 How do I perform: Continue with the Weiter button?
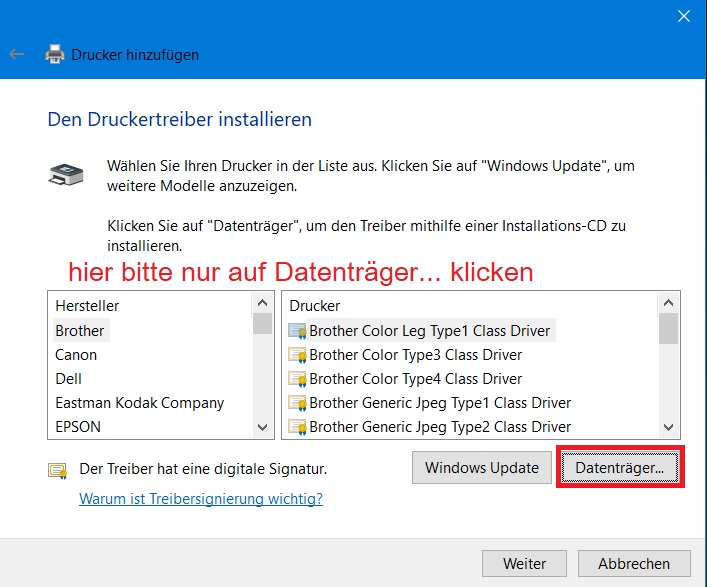pyautogui.click(x=524, y=564)
